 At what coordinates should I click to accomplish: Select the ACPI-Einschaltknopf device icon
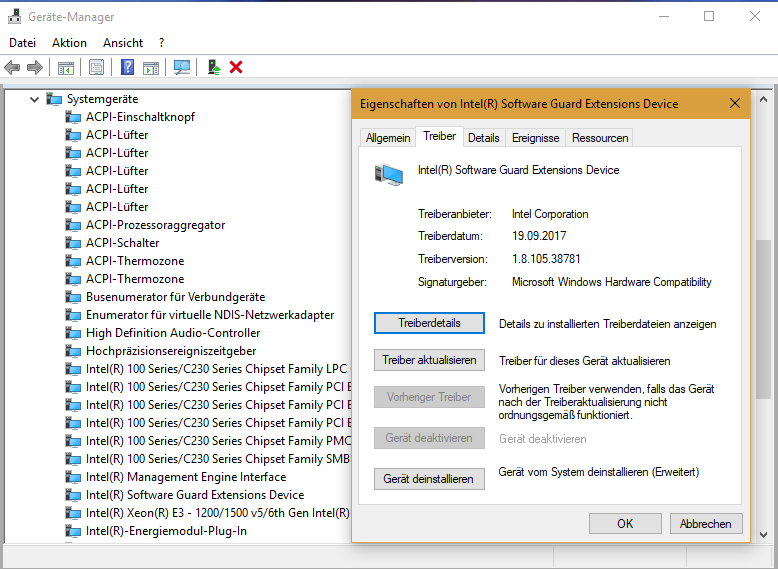[x=73, y=117]
